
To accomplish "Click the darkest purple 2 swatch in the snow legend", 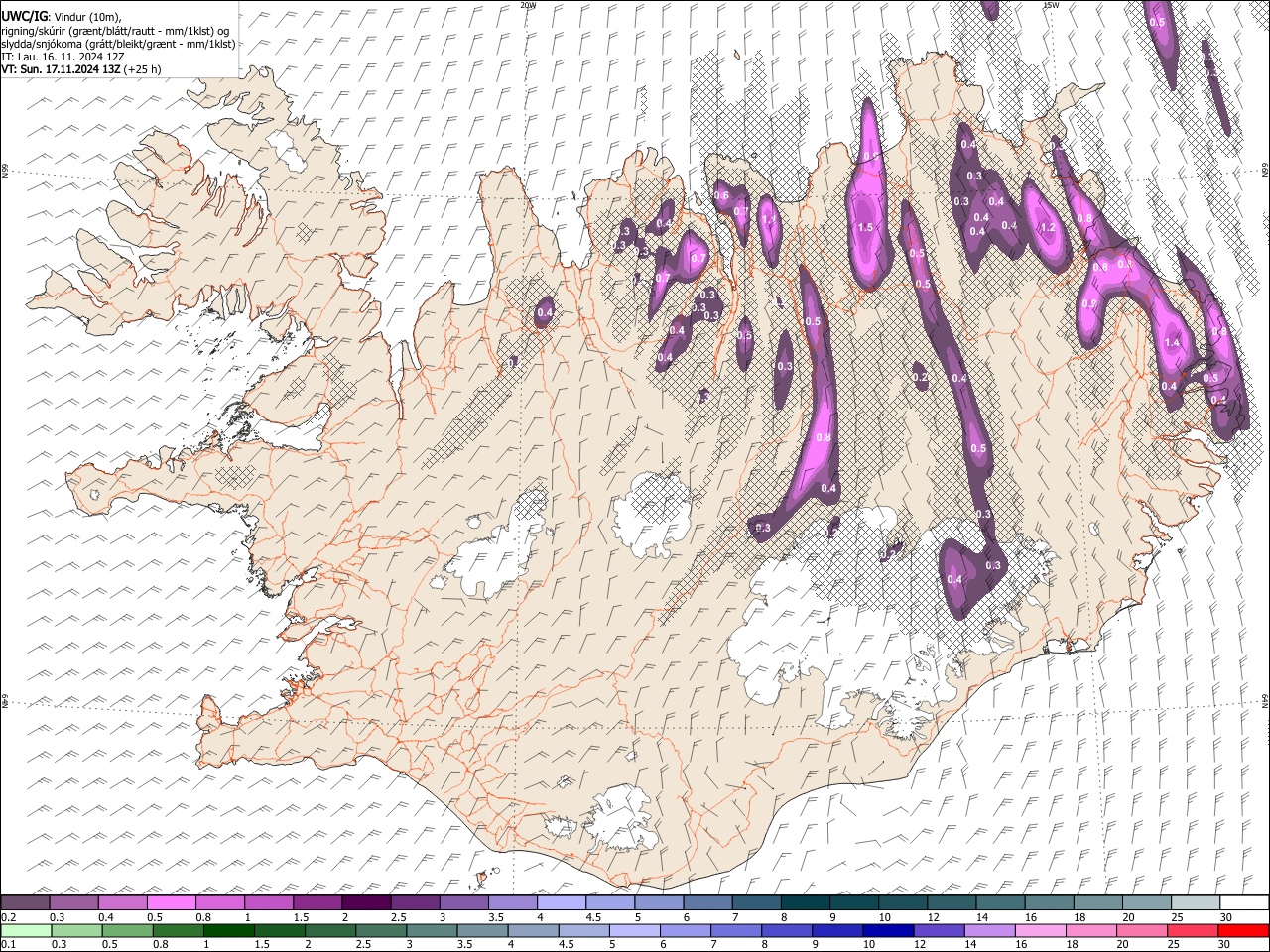I will coord(365,902).
